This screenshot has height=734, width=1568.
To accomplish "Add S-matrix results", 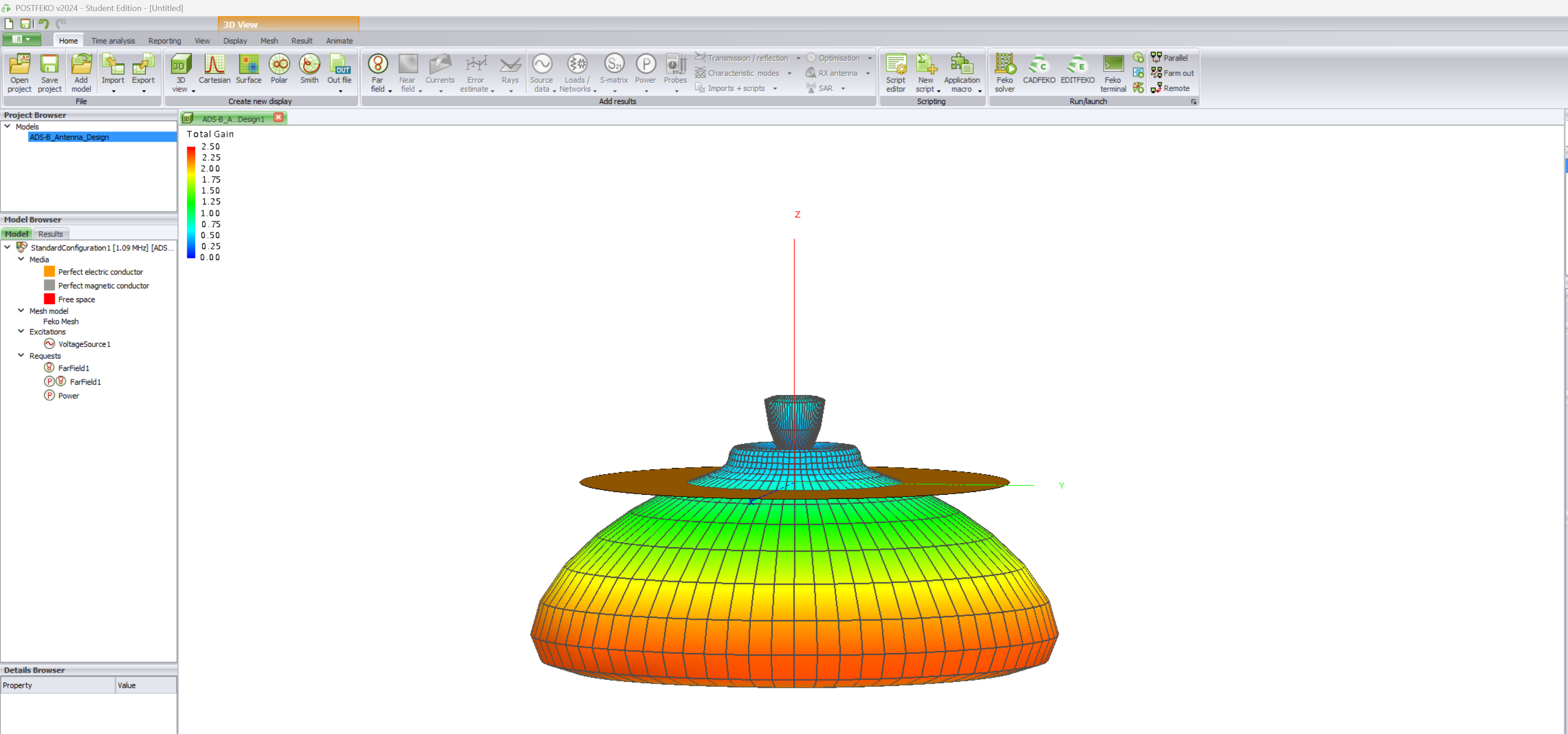I will click(x=614, y=72).
